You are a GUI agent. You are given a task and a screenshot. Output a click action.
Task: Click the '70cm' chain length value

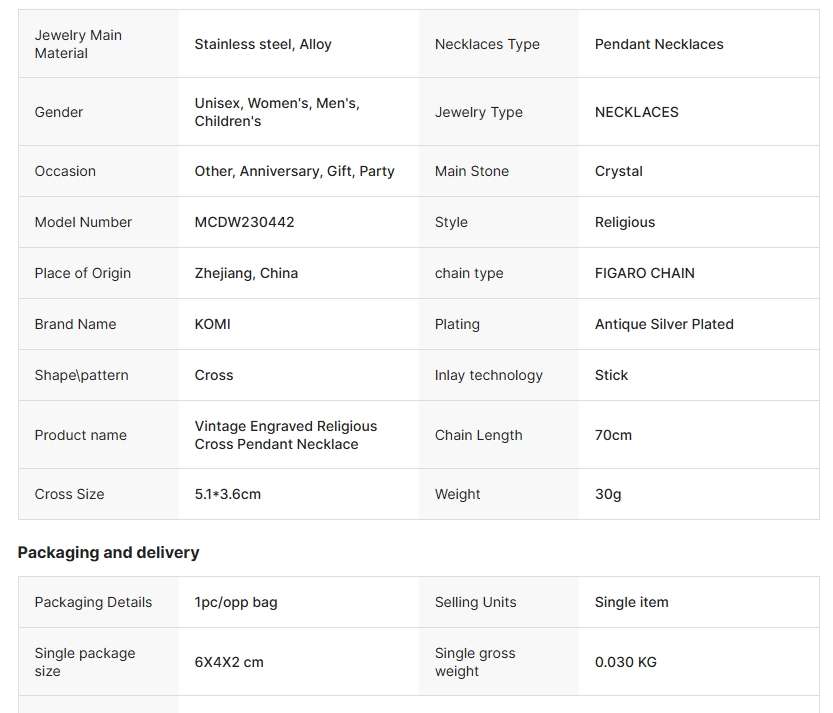pos(613,435)
